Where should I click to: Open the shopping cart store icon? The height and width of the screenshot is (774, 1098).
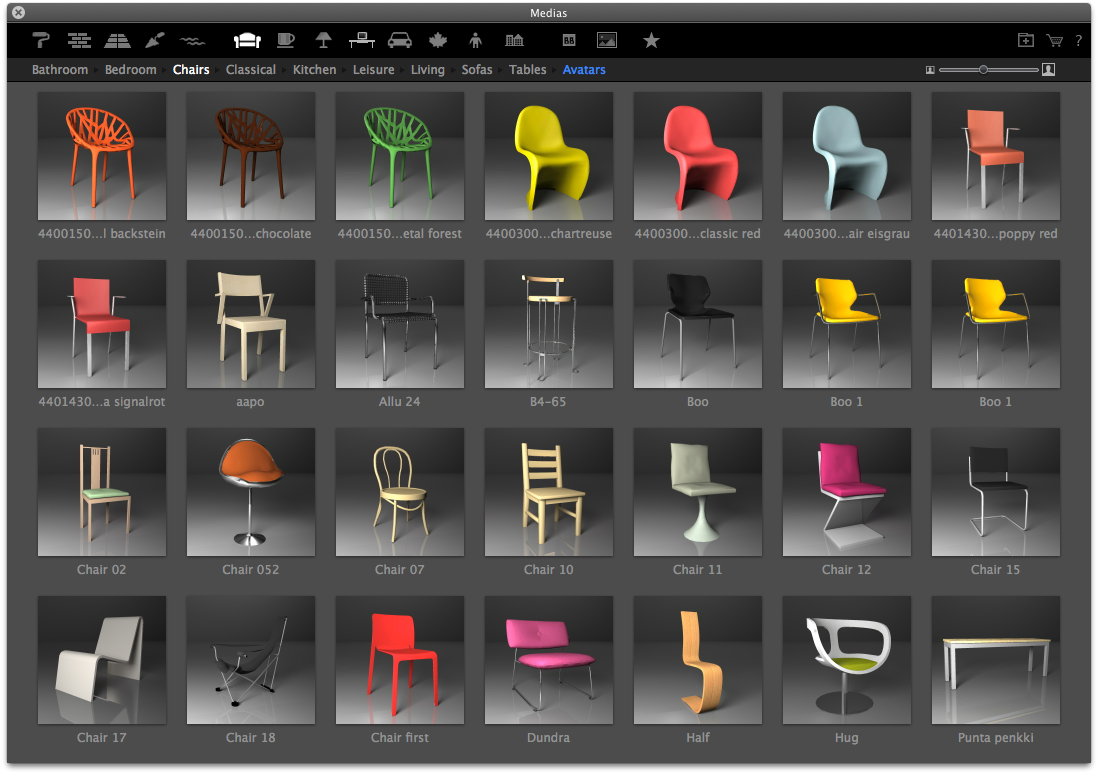coord(1054,41)
